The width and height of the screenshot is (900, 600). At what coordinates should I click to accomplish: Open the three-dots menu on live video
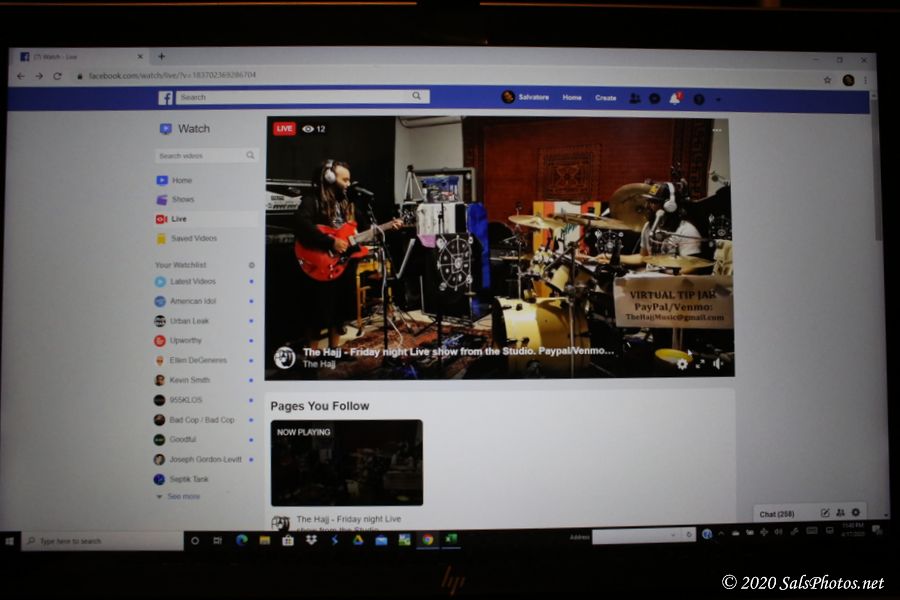[x=716, y=130]
